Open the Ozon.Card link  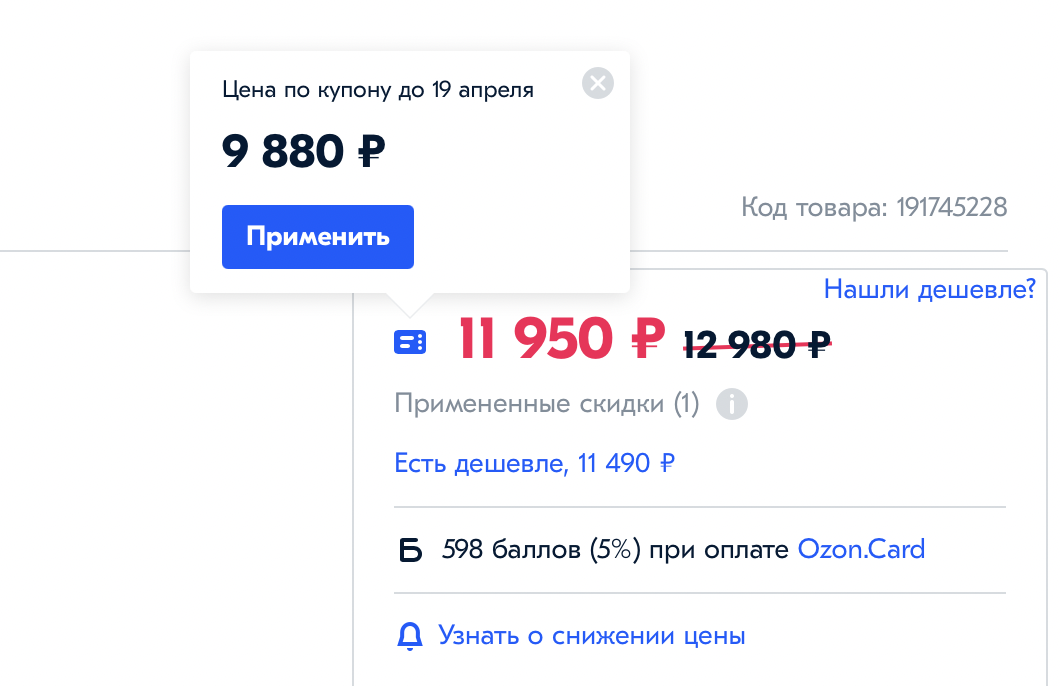click(861, 549)
